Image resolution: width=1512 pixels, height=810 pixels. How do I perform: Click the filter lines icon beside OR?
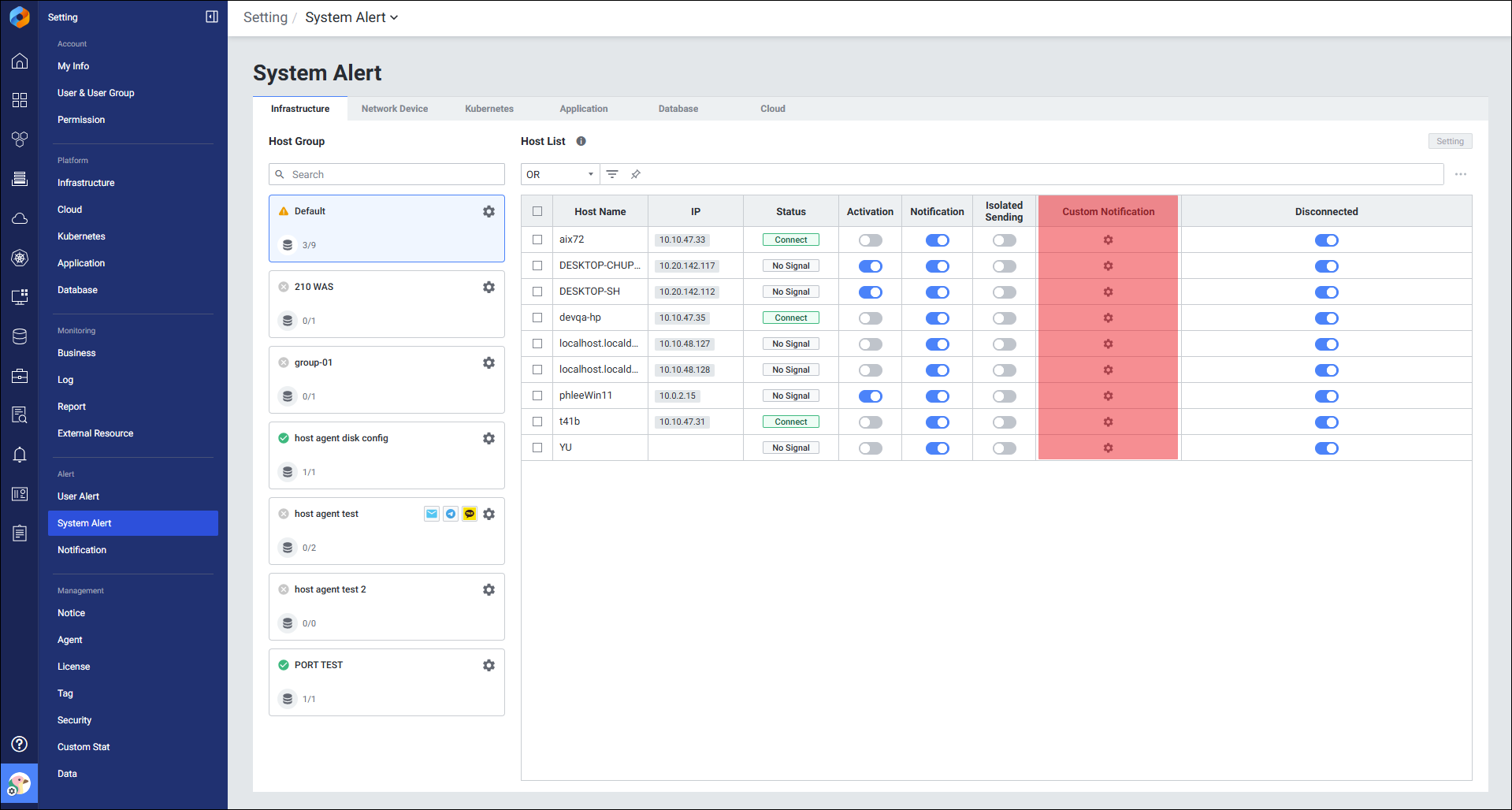click(x=612, y=174)
